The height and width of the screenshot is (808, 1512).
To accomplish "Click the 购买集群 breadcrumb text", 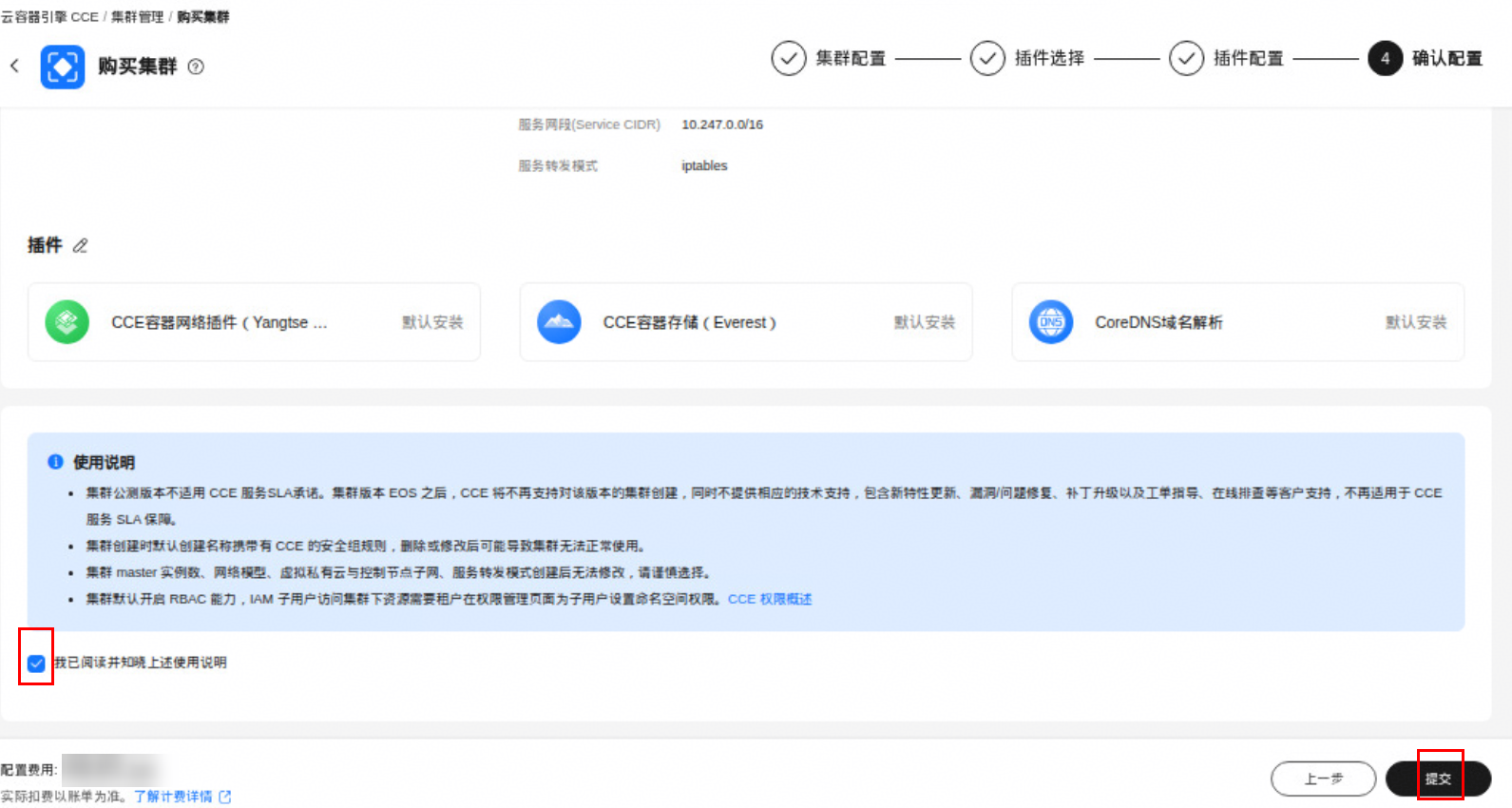I will (203, 17).
